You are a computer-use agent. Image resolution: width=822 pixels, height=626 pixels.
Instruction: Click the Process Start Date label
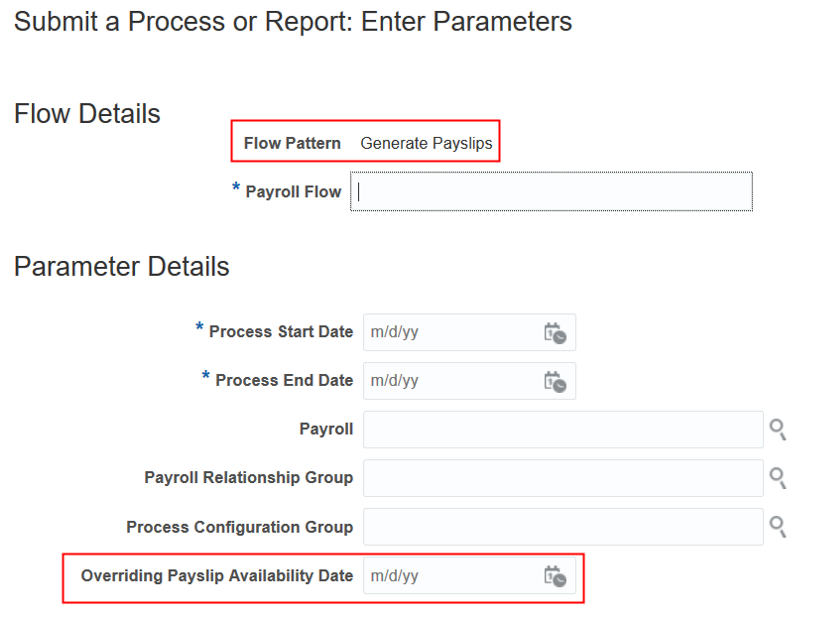(280, 332)
